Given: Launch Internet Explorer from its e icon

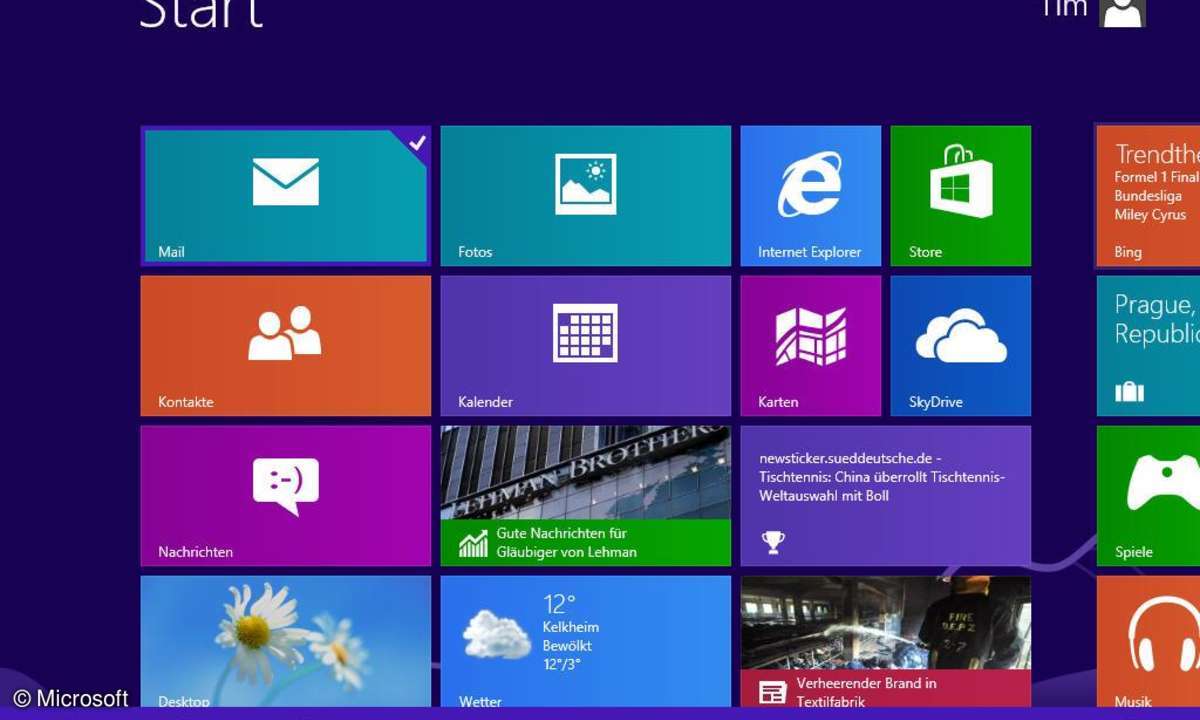Looking at the screenshot, I should tap(810, 184).
